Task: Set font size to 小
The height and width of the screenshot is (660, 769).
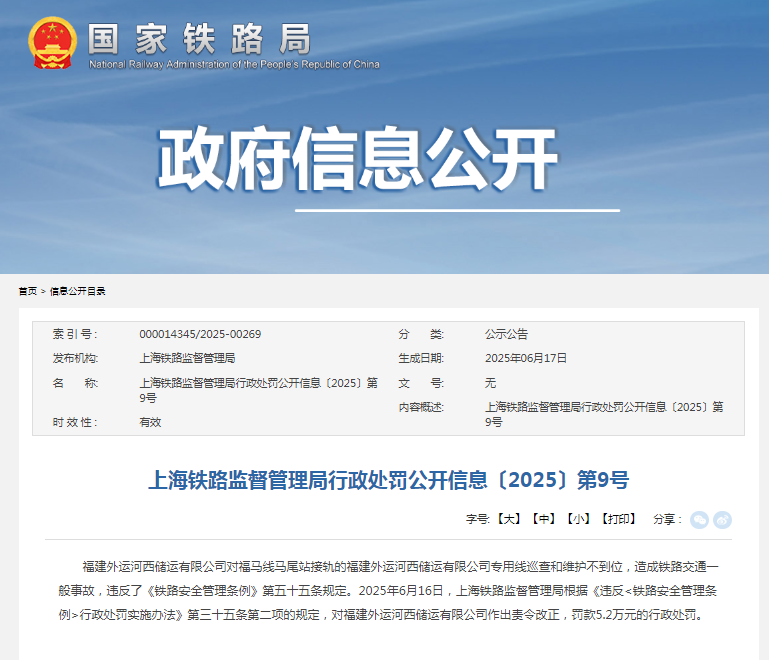Action: [577, 519]
